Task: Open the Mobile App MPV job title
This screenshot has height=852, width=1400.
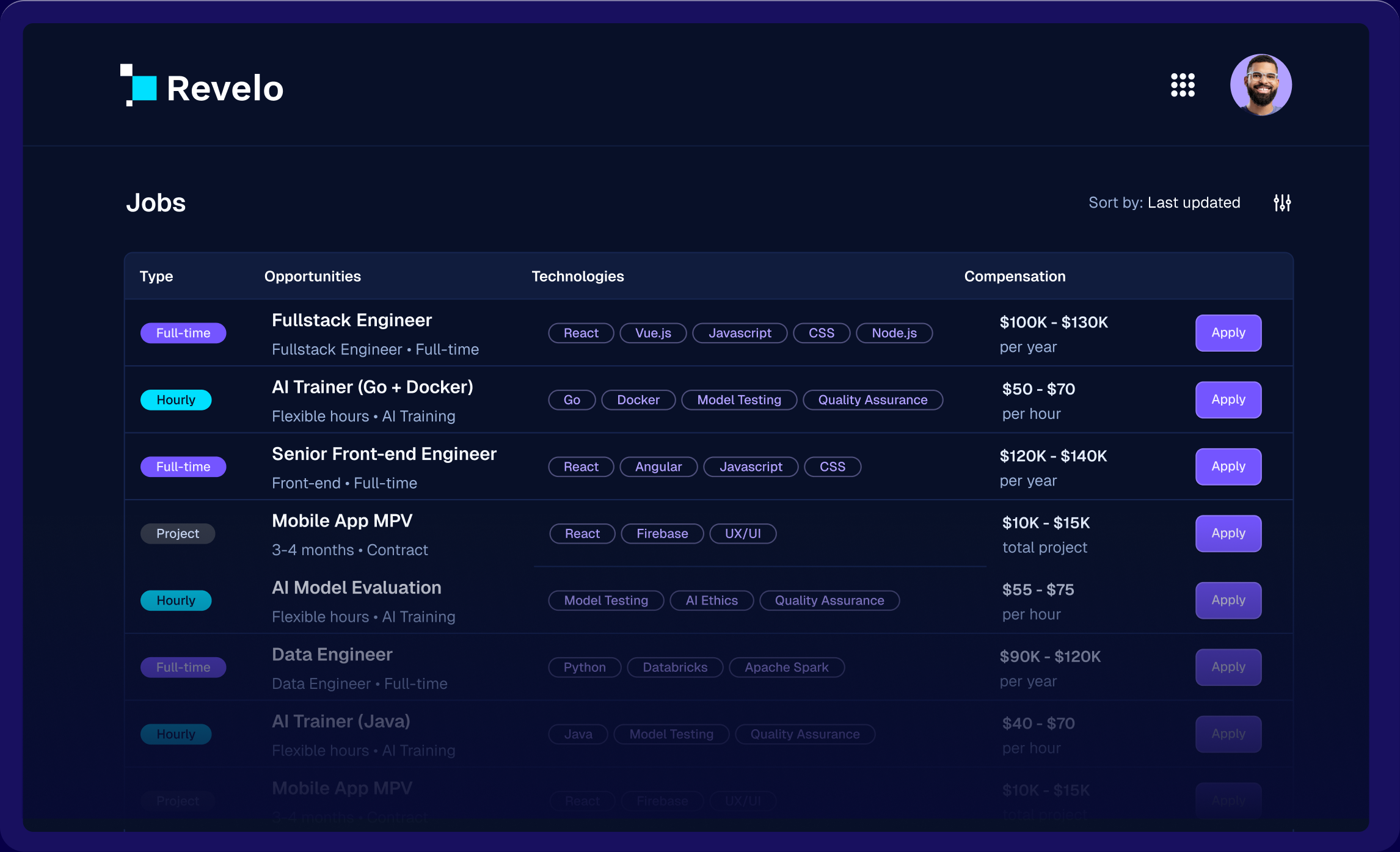Action: 342,521
